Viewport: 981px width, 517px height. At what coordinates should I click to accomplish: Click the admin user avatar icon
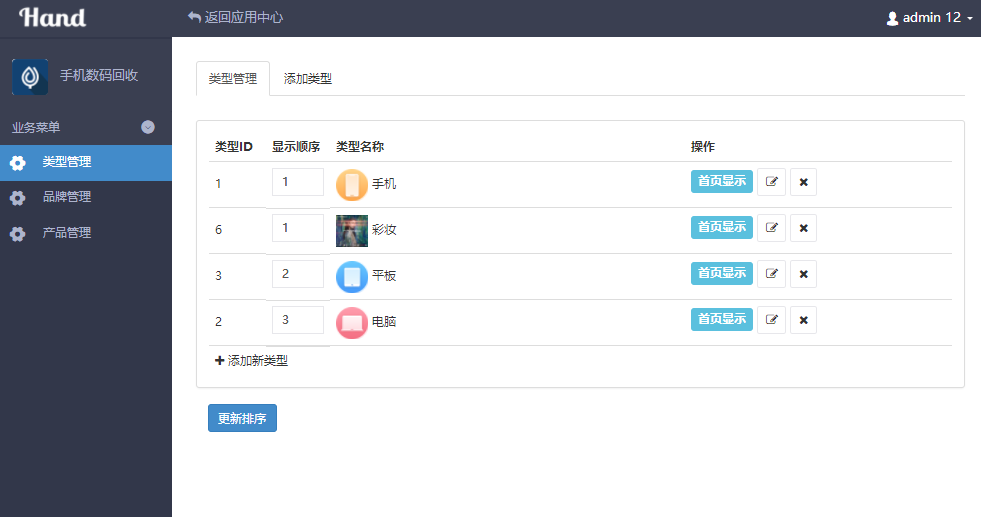(x=893, y=19)
